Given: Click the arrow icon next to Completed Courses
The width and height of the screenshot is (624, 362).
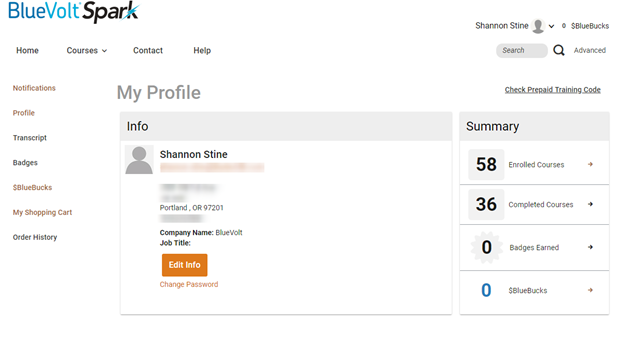Looking at the screenshot, I should (x=590, y=204).
